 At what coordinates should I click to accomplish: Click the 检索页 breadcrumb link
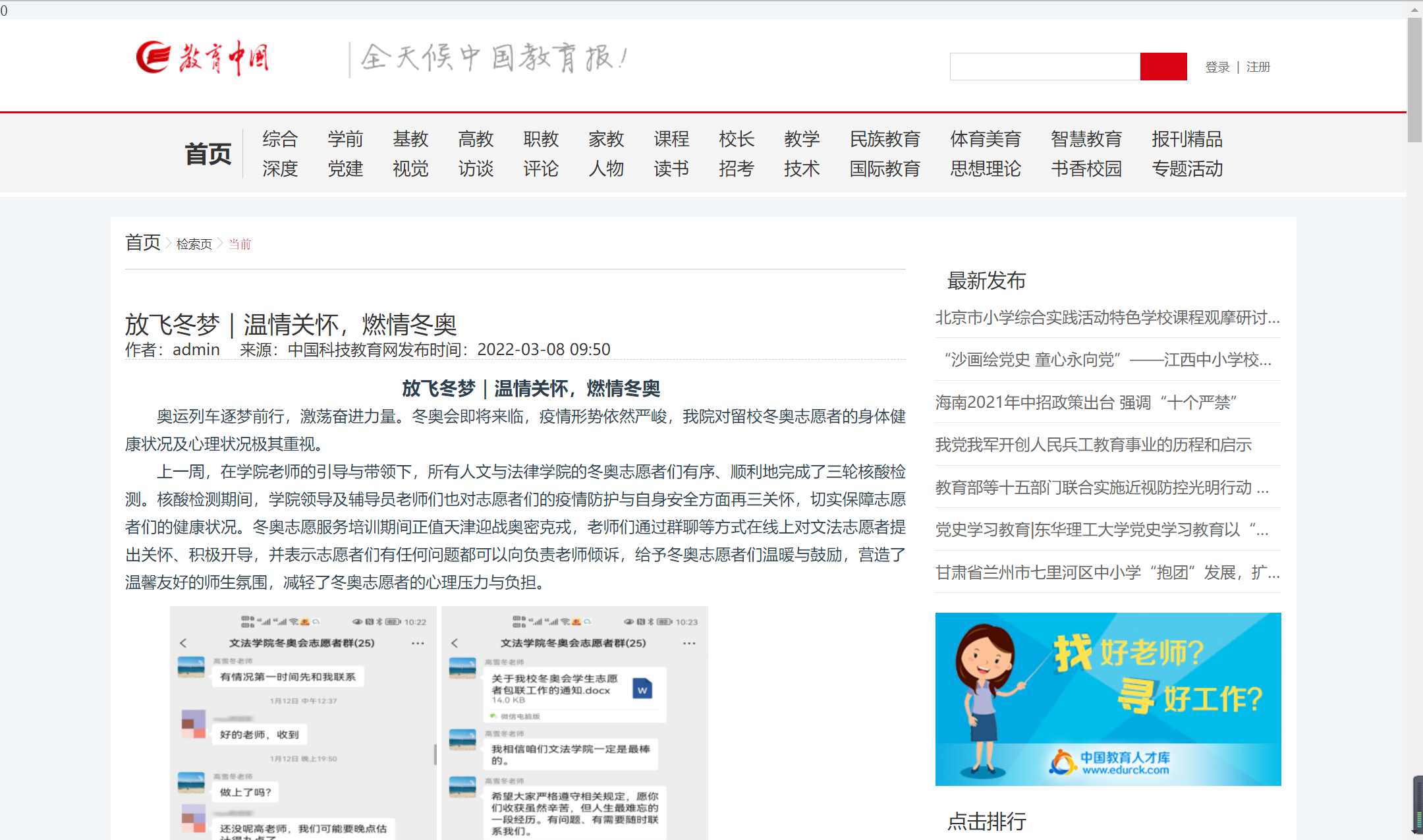(194, 244)
